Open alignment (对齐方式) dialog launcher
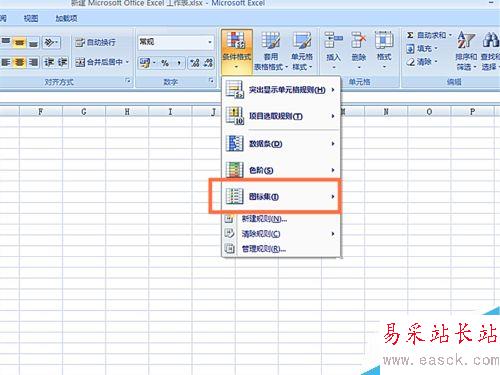The height and width of the screenshot is (375, 500). pyautogui.click(x=128, y=81)
